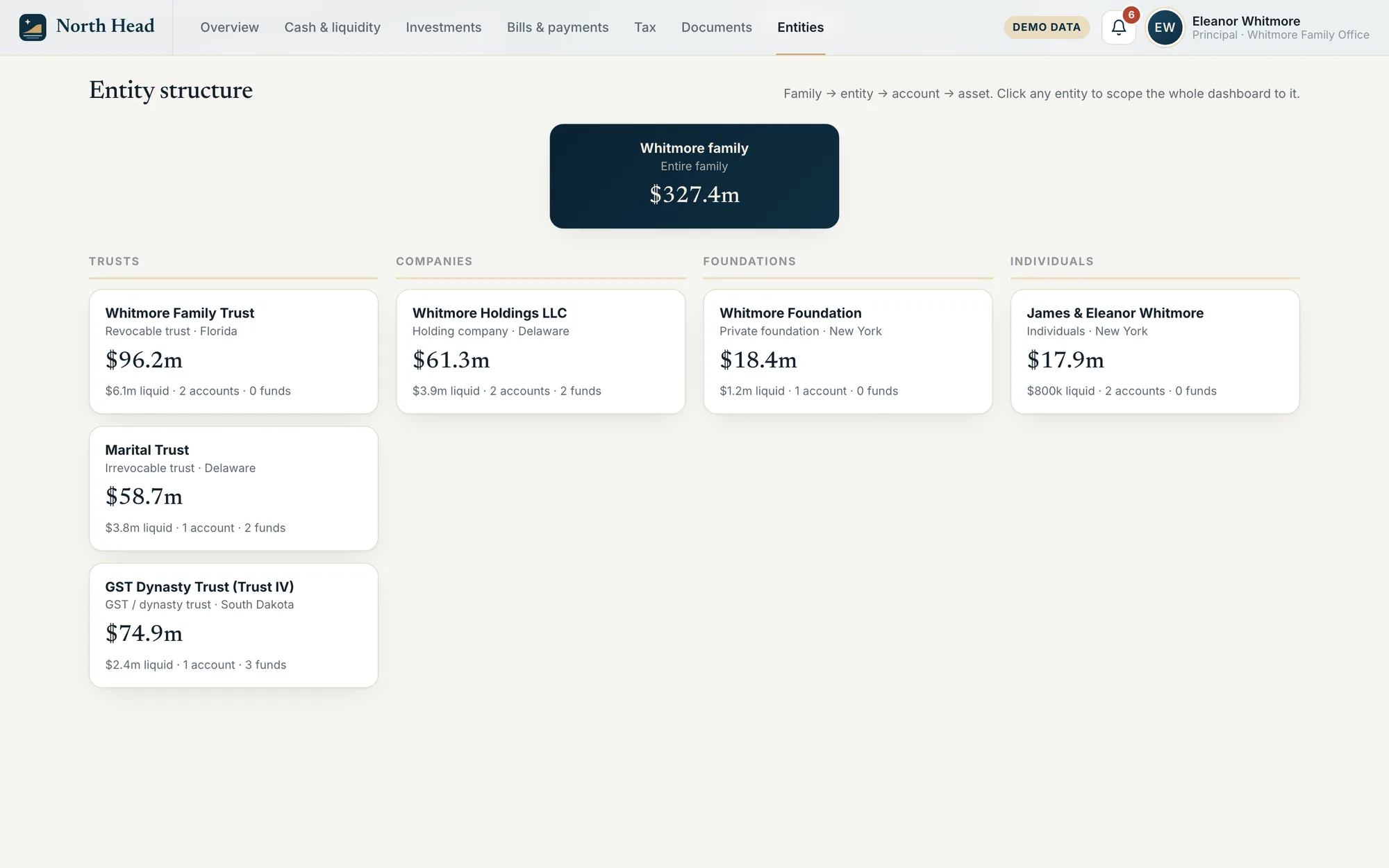Open Cash & liquidity tab
The image size is (1389, 868).
coord(332,27)
